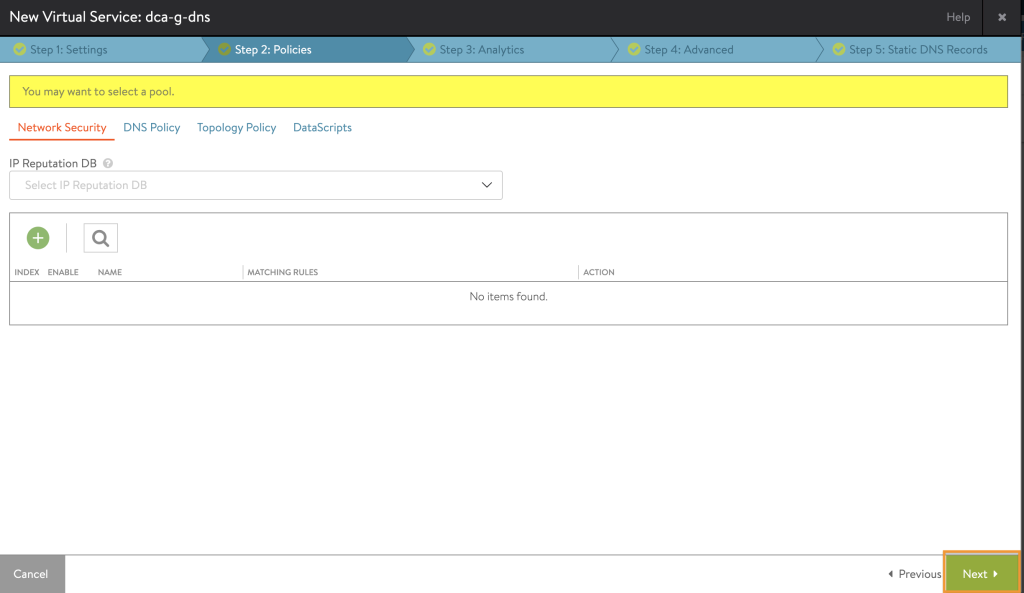Click the ENABLE column header

click(63, 272)
